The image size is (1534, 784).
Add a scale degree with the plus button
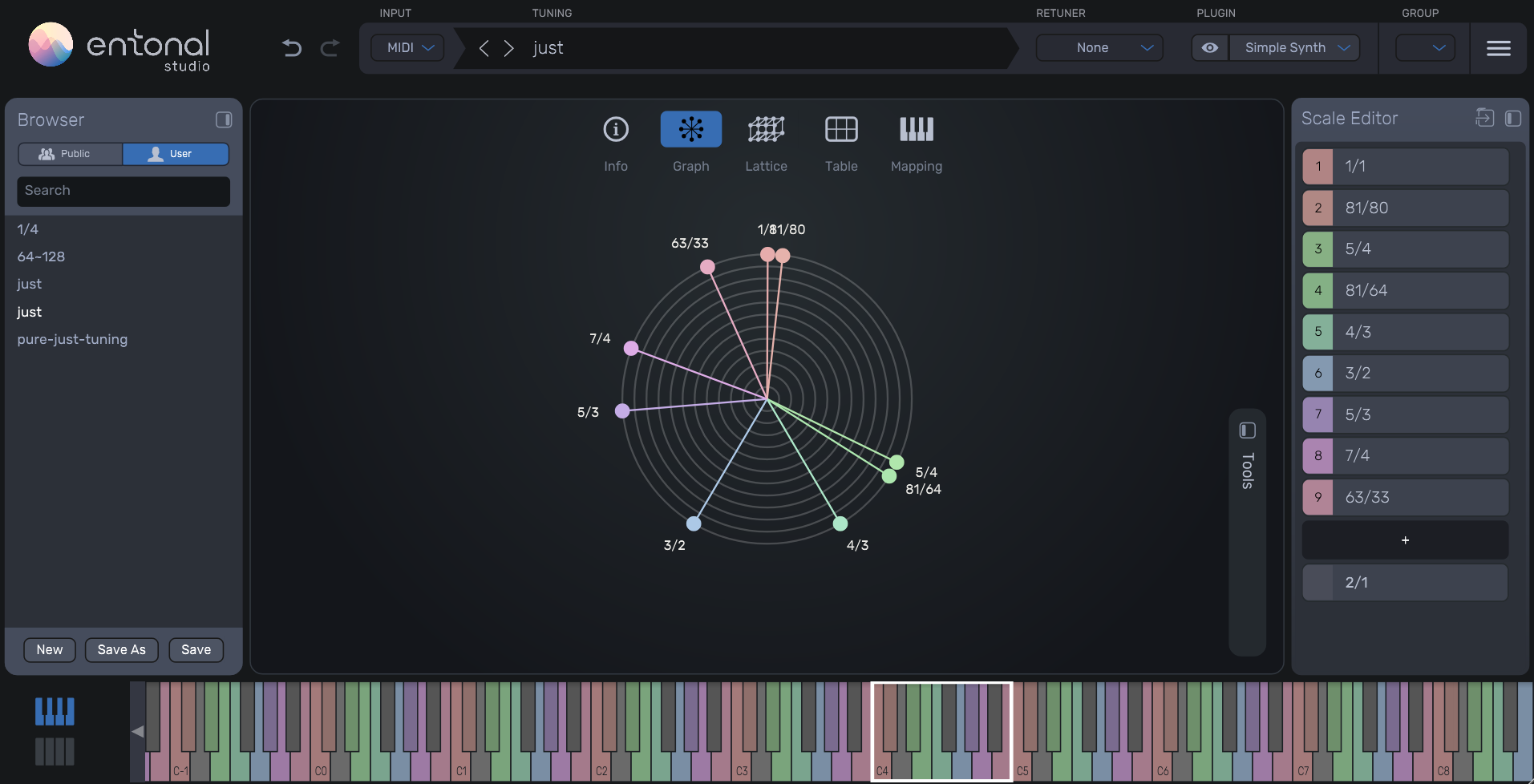point(1404,540)
